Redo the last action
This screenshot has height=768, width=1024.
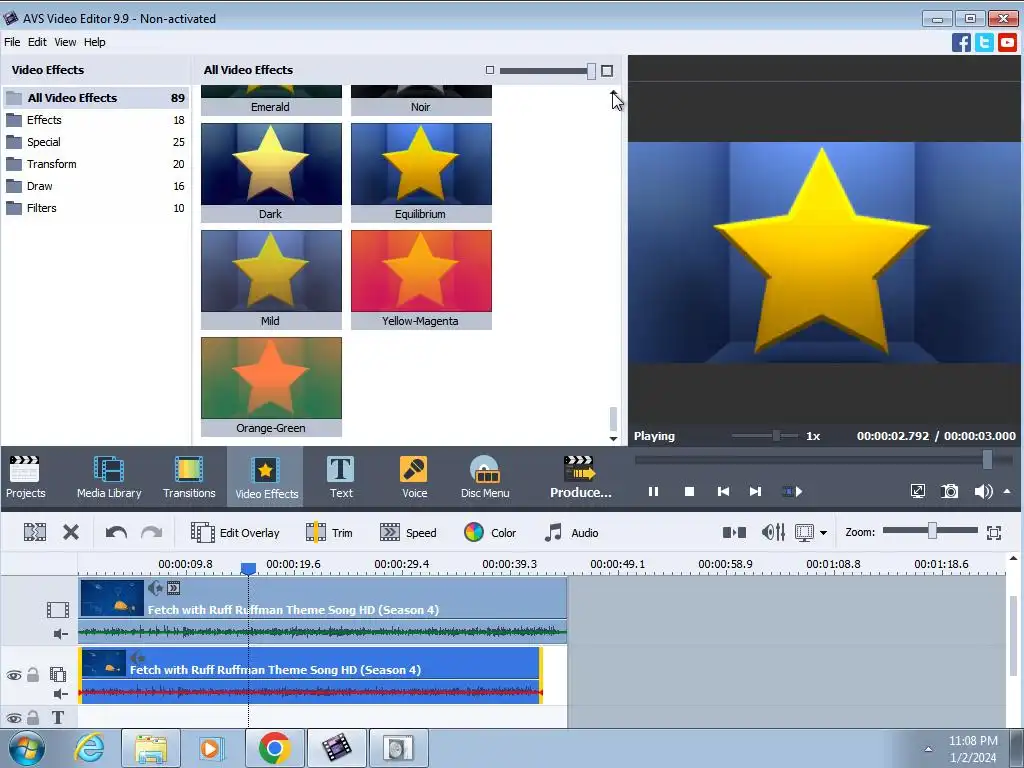point(152,533)
